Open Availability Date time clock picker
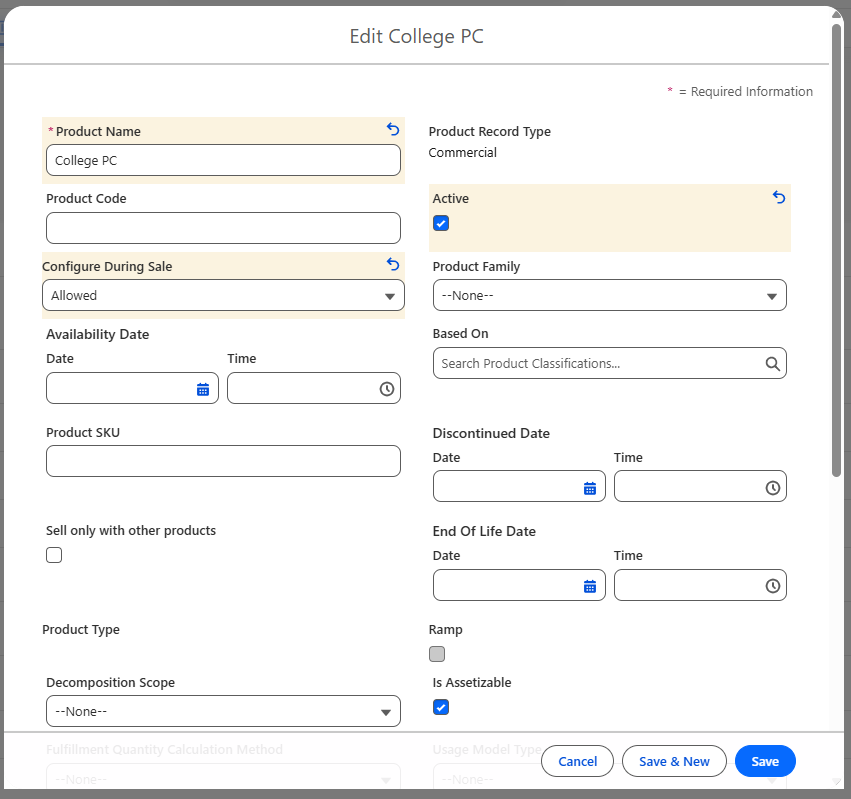 tap(387, 389)
